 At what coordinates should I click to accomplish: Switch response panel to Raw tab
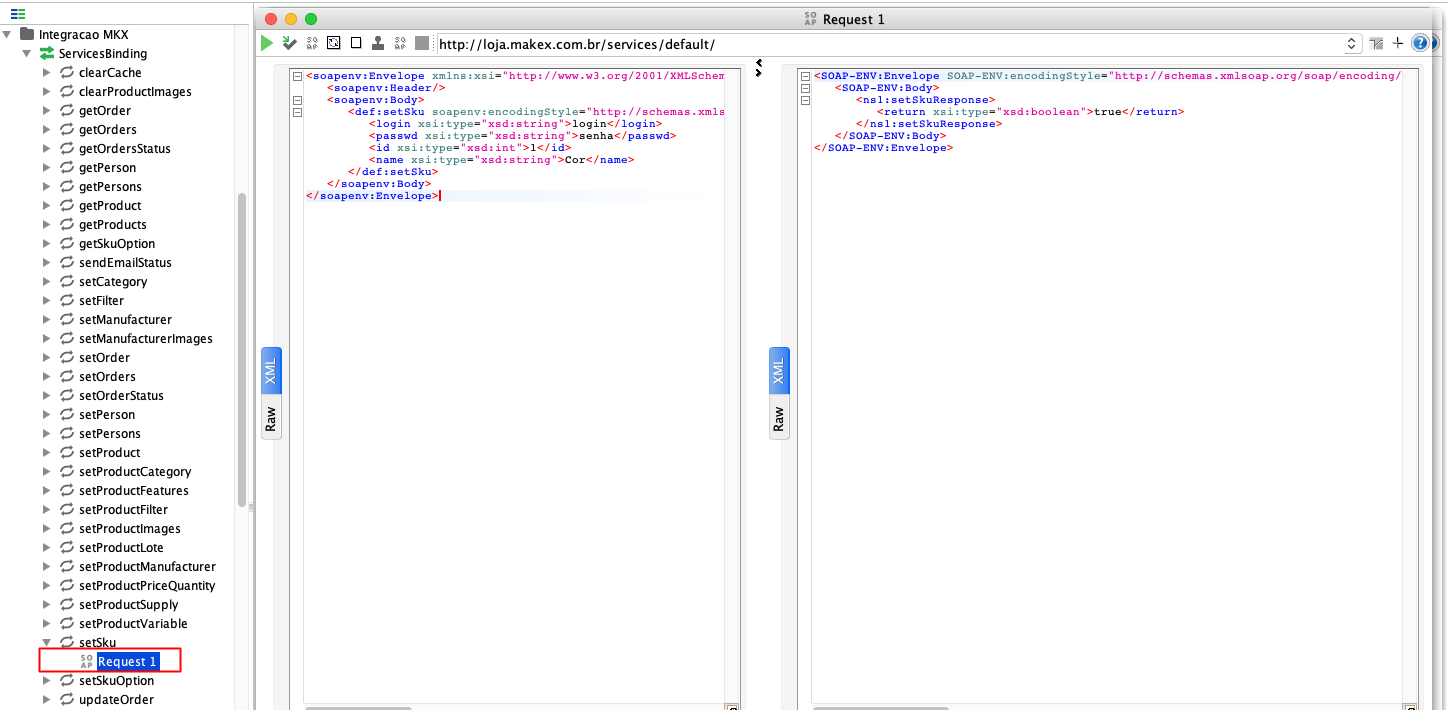coord(779,418)
